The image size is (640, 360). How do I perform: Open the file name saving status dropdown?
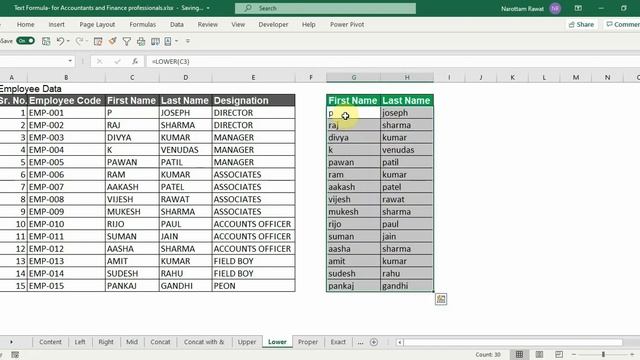pyautogui.click(x=208, y=8)
